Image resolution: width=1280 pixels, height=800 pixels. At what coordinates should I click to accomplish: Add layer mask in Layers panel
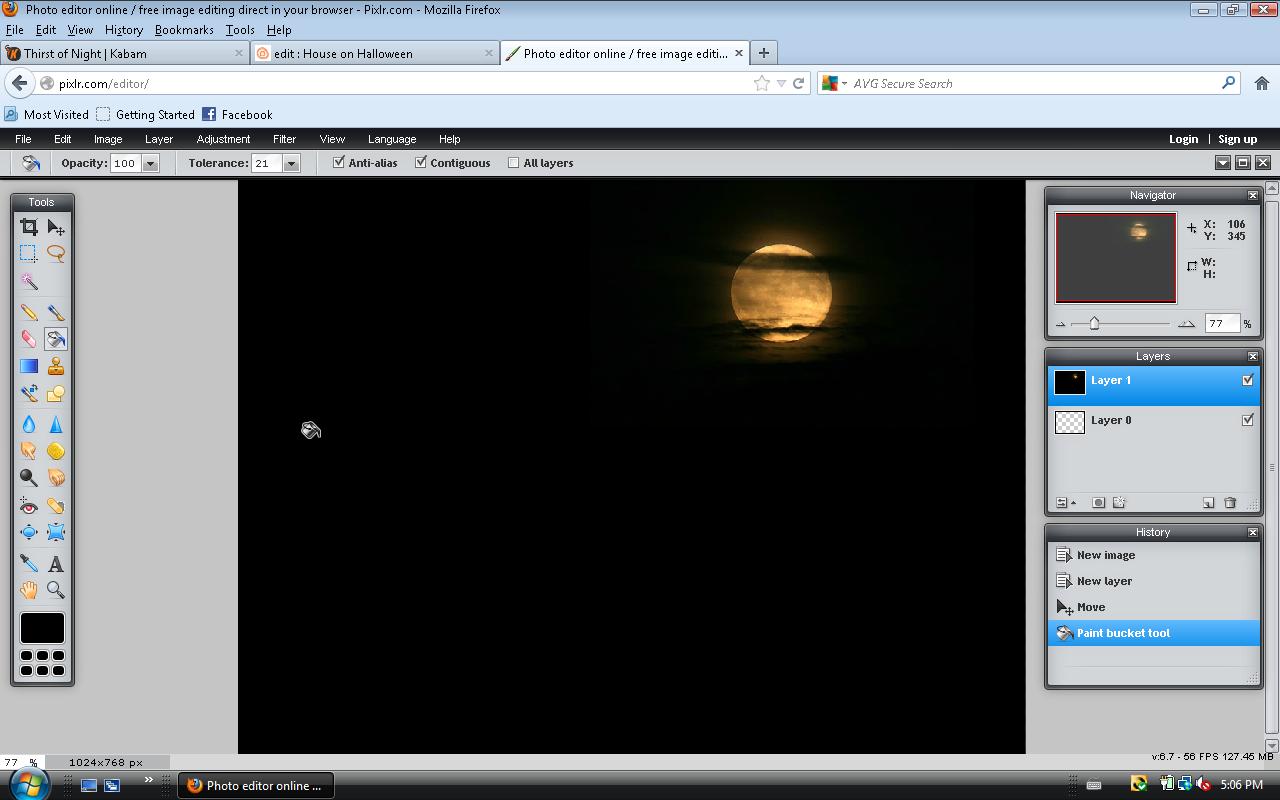click(x=1098, y=503)
